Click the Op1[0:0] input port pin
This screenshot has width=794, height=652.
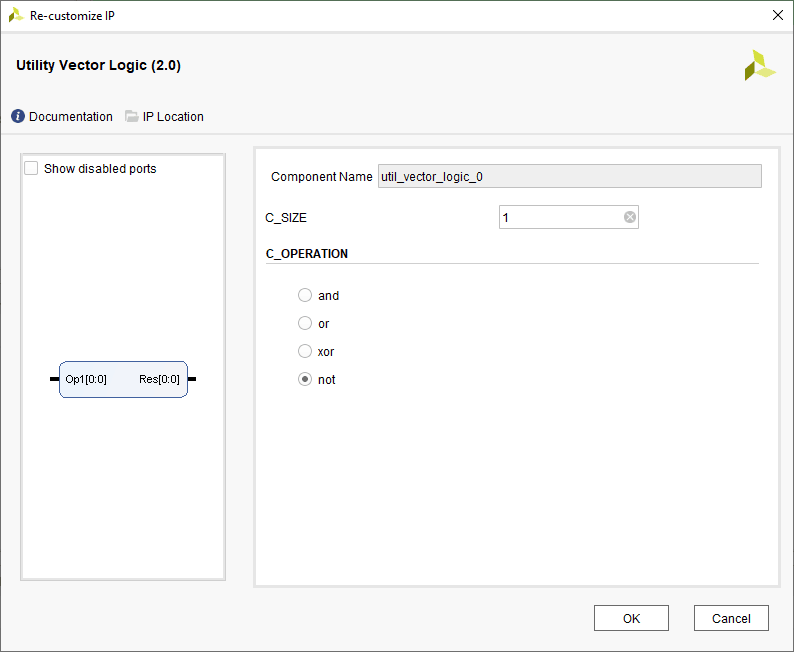click(x=54, y=379)
